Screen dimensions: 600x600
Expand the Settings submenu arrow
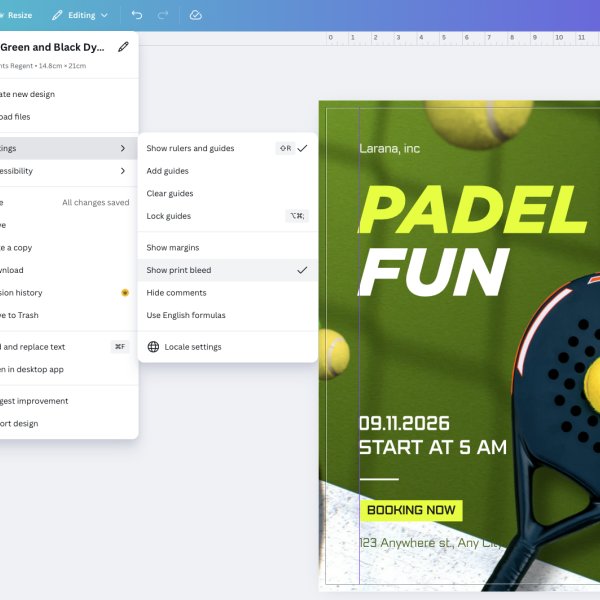click(x=122, y=148)
